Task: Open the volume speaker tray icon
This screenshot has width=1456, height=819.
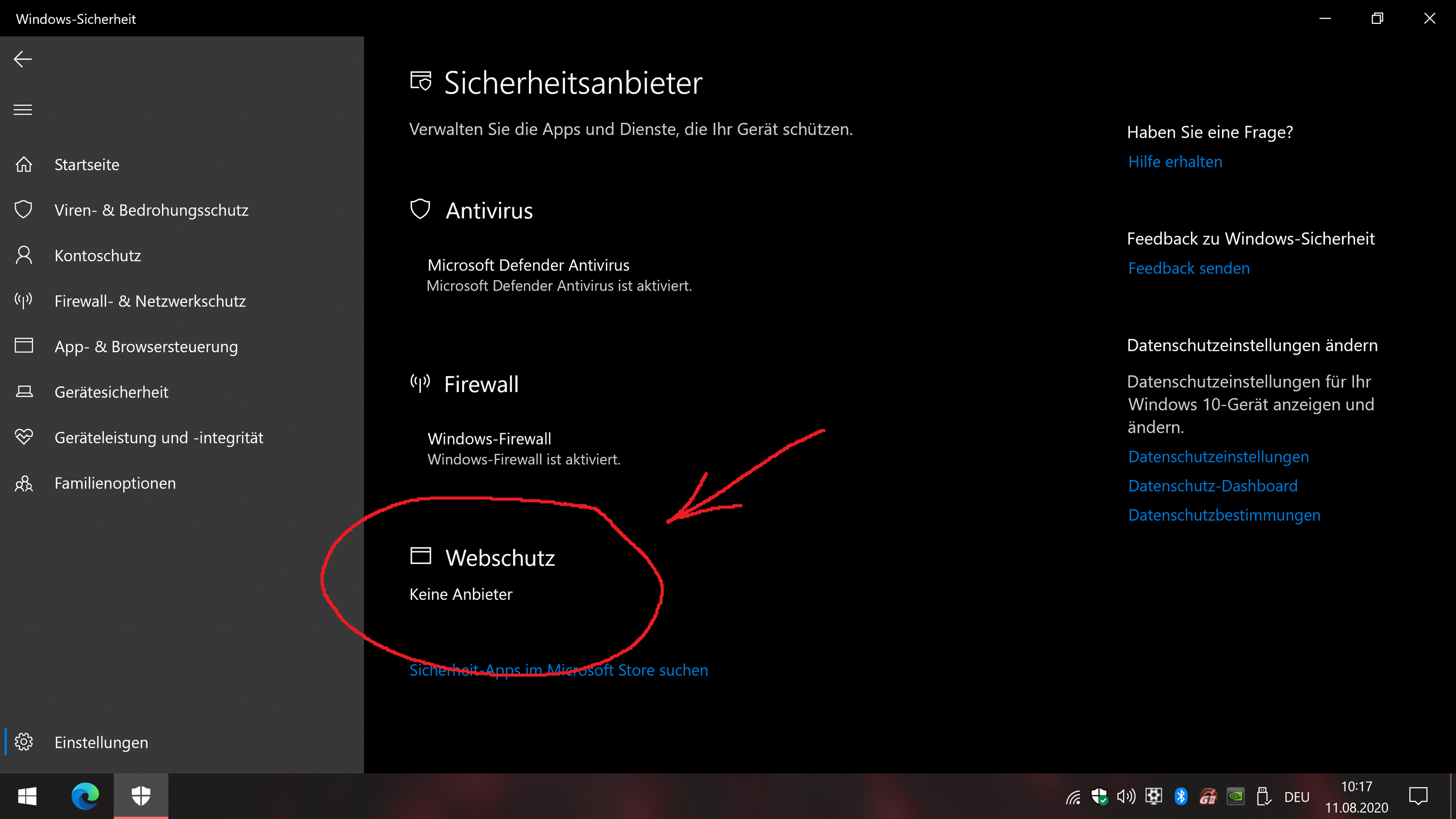Action: 1126,796
